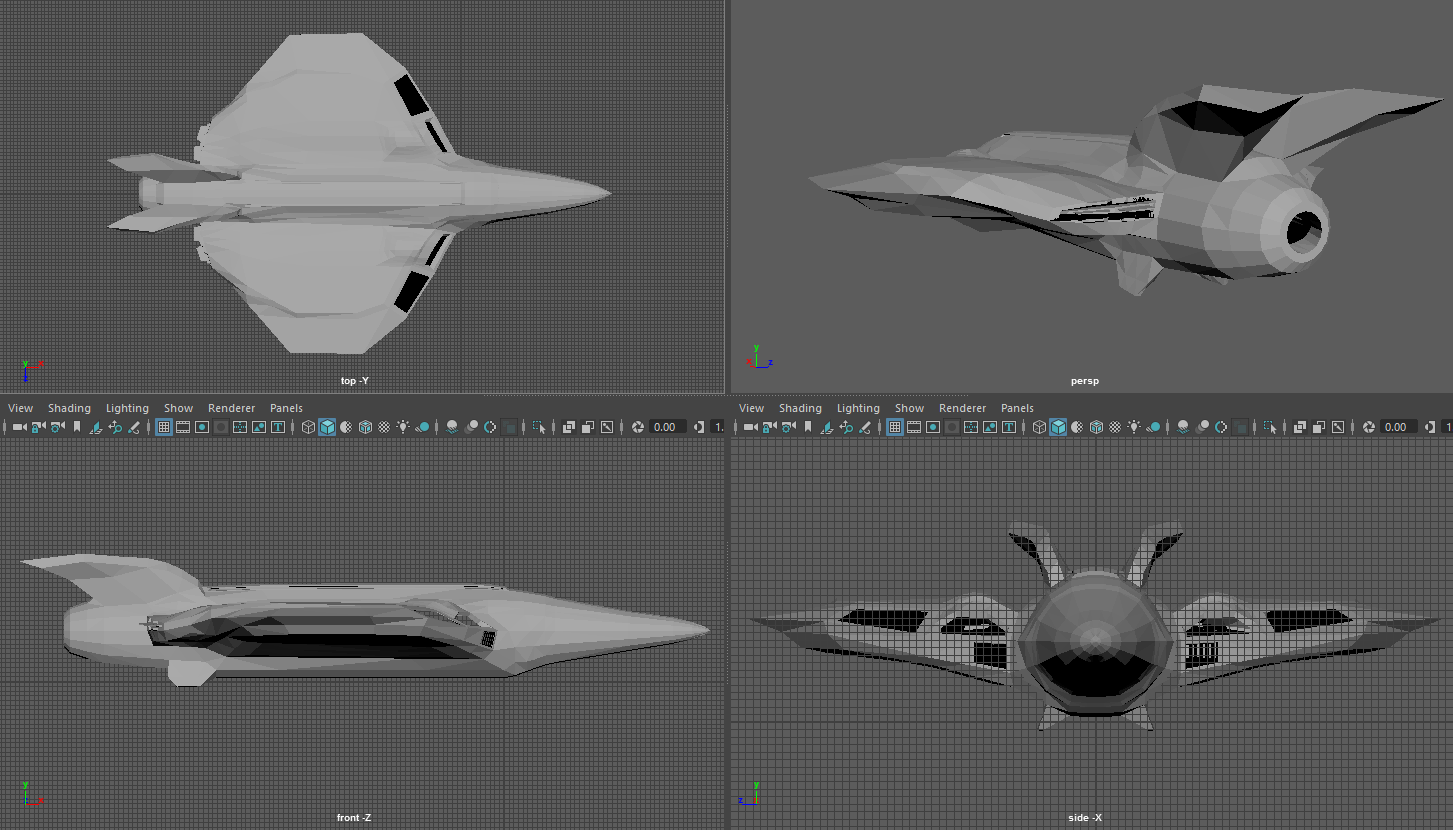The height and width of the screenshot is (830, 1453).
Task: Click Select Camera icon in front view toolbar
Action: tap(18, 427)
